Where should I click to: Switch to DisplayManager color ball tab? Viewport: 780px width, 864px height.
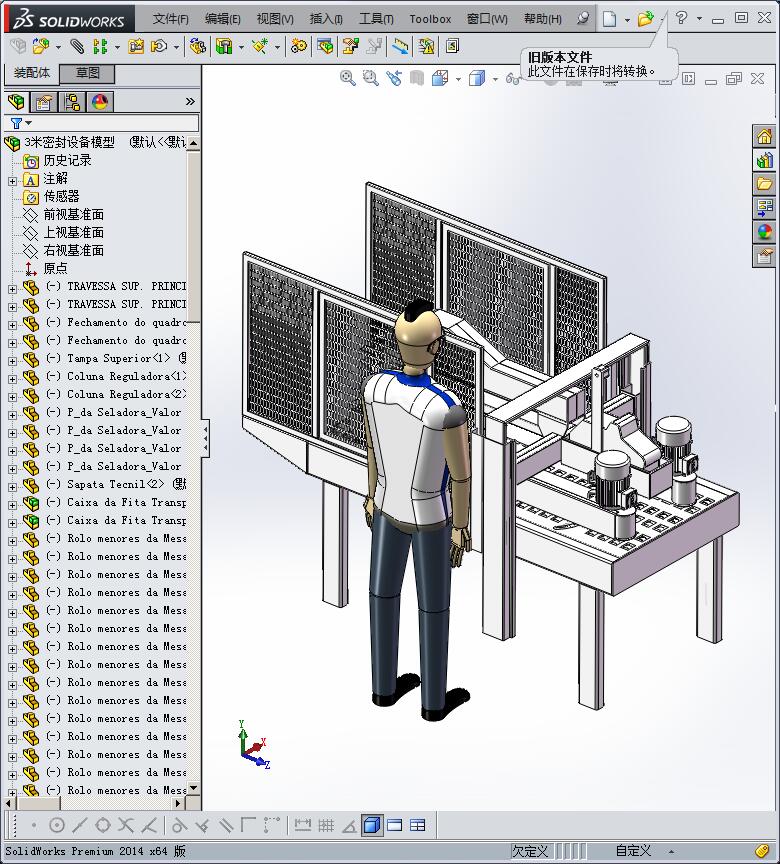click(x=100, y=102)
